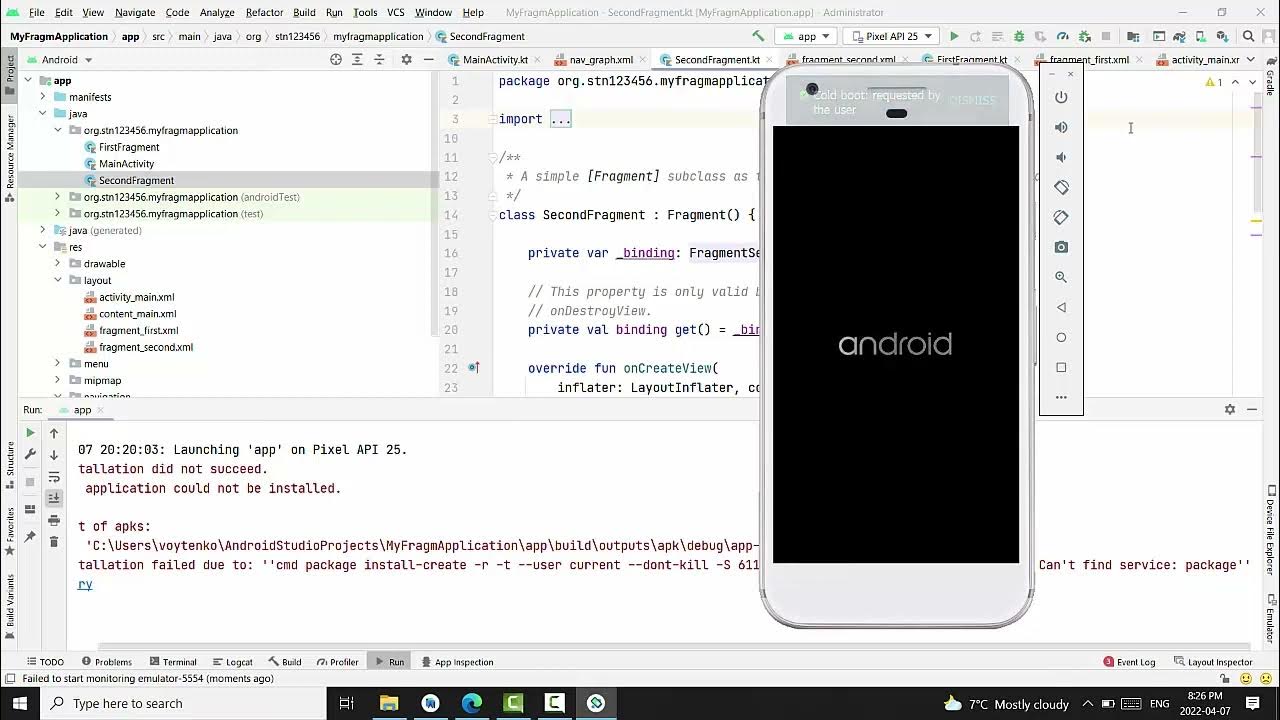The width and height of the screenshot is (1280, 720).
Task: Open the Build menu
Action: [304, 12]
